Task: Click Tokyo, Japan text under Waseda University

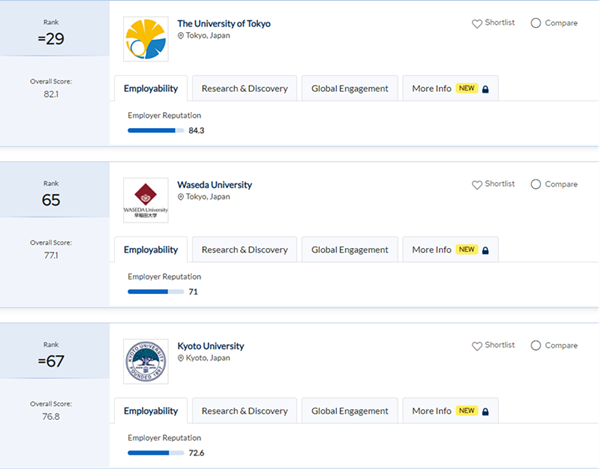Action: [x=208, y=197]
